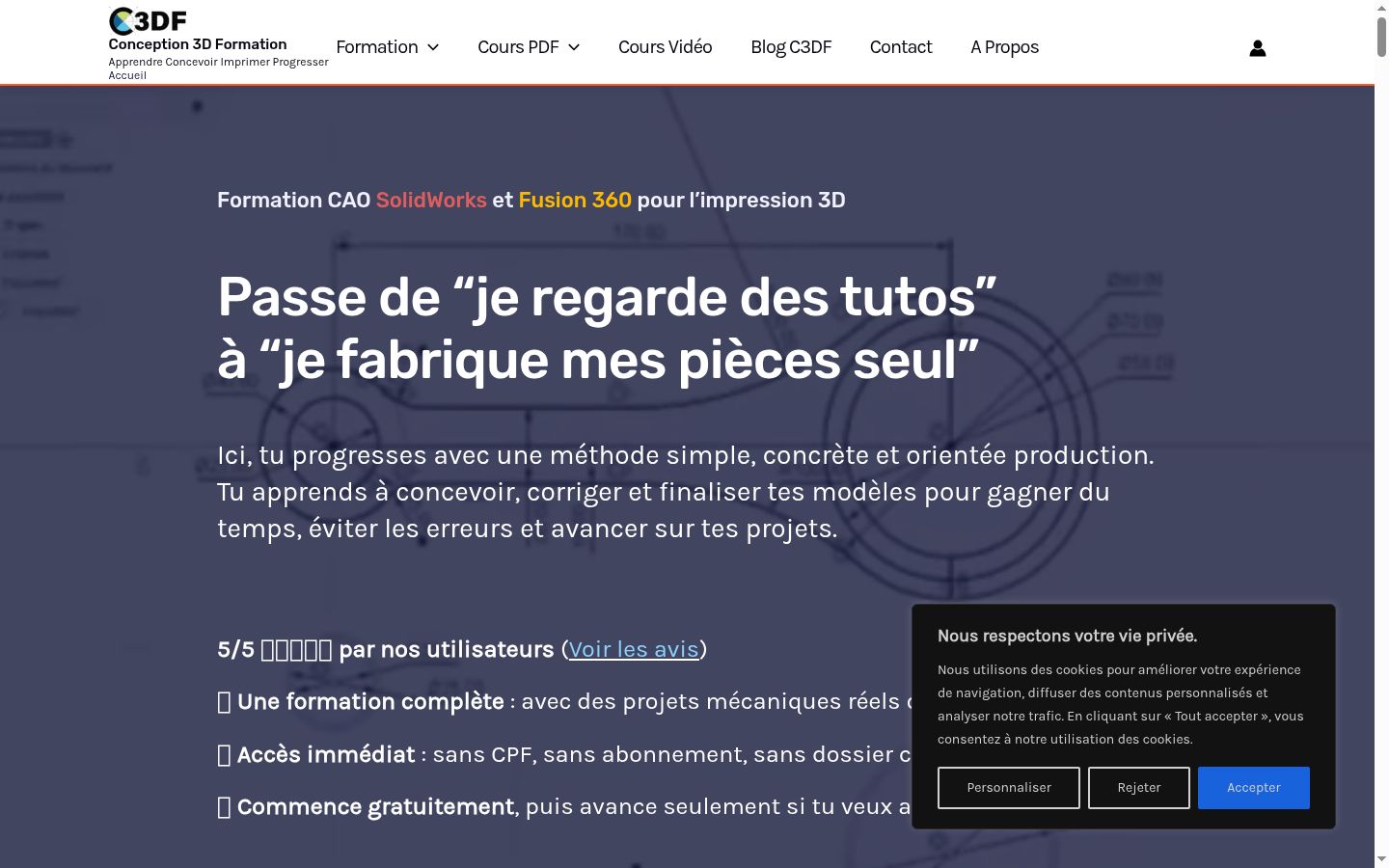The height and width of the screenshot is (868, 1389).
Task: Follow the 'Voir les avis' link
Action: [x=634, y=649]
